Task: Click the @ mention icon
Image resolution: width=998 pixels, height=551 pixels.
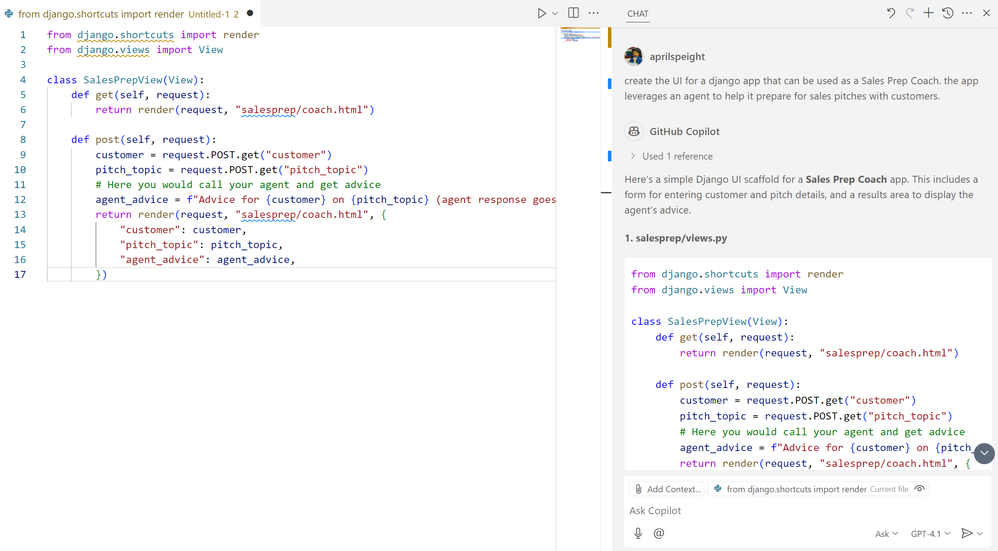Action: pos(659,533)
